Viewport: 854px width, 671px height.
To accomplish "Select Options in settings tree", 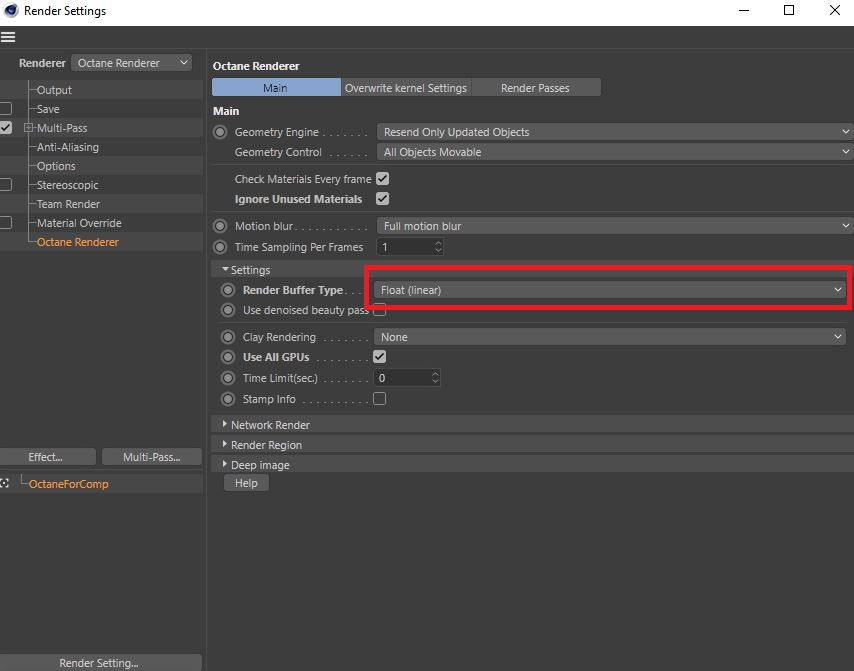I will pos(56,166).
